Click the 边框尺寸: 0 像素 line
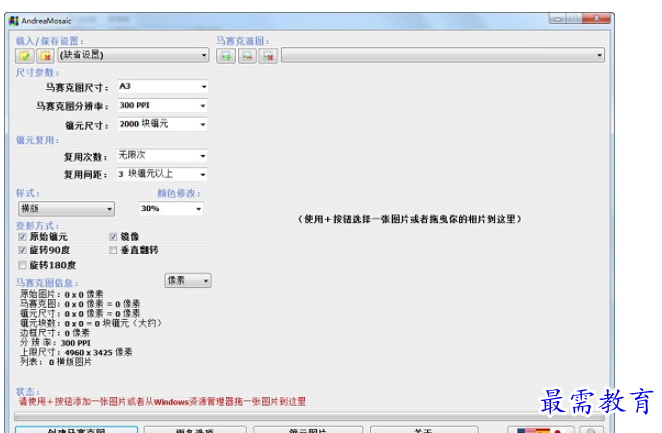The image size is (662, 433). pos(55,333)
